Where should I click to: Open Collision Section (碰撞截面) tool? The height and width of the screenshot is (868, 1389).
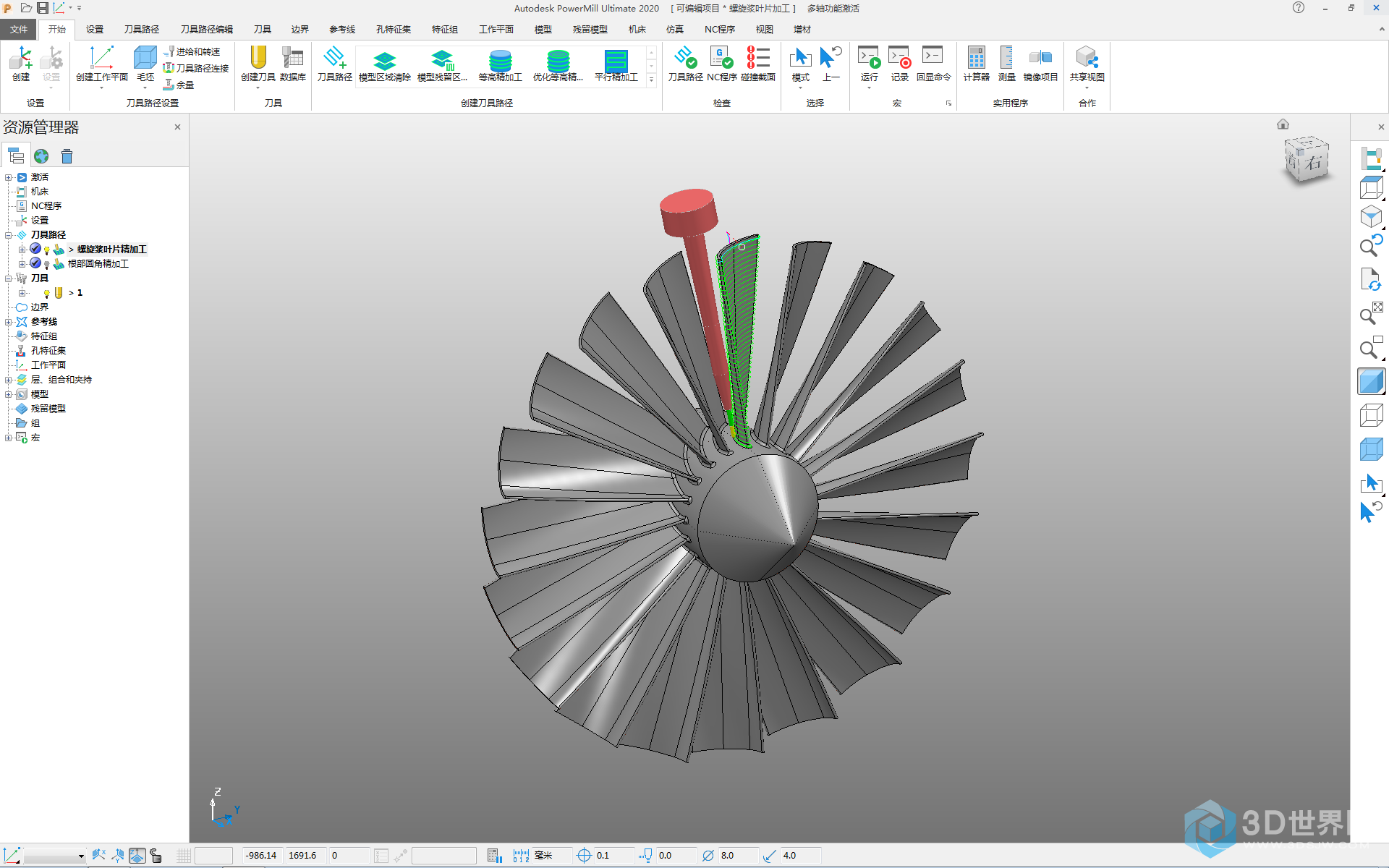pyautogui.click(x=758, y=64)
